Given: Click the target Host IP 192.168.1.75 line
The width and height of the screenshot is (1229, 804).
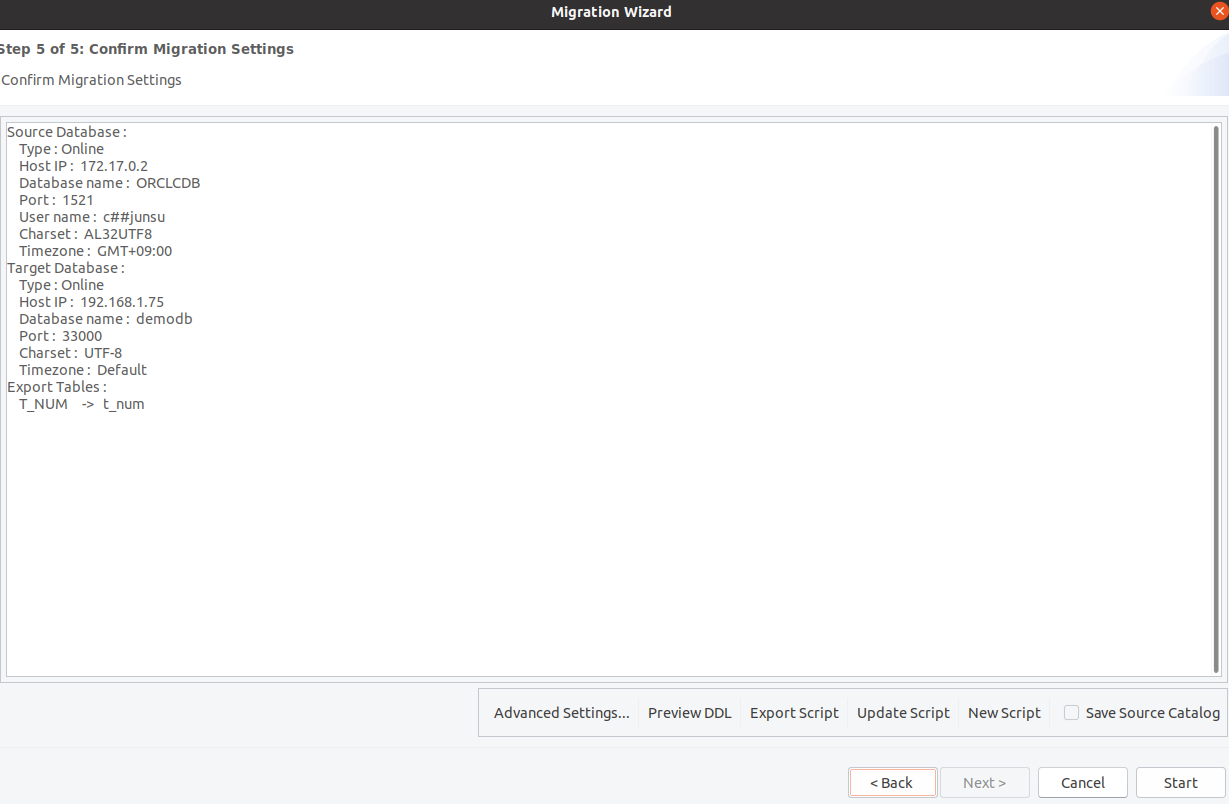Looking at the screenshot, I should pos(91,302).
